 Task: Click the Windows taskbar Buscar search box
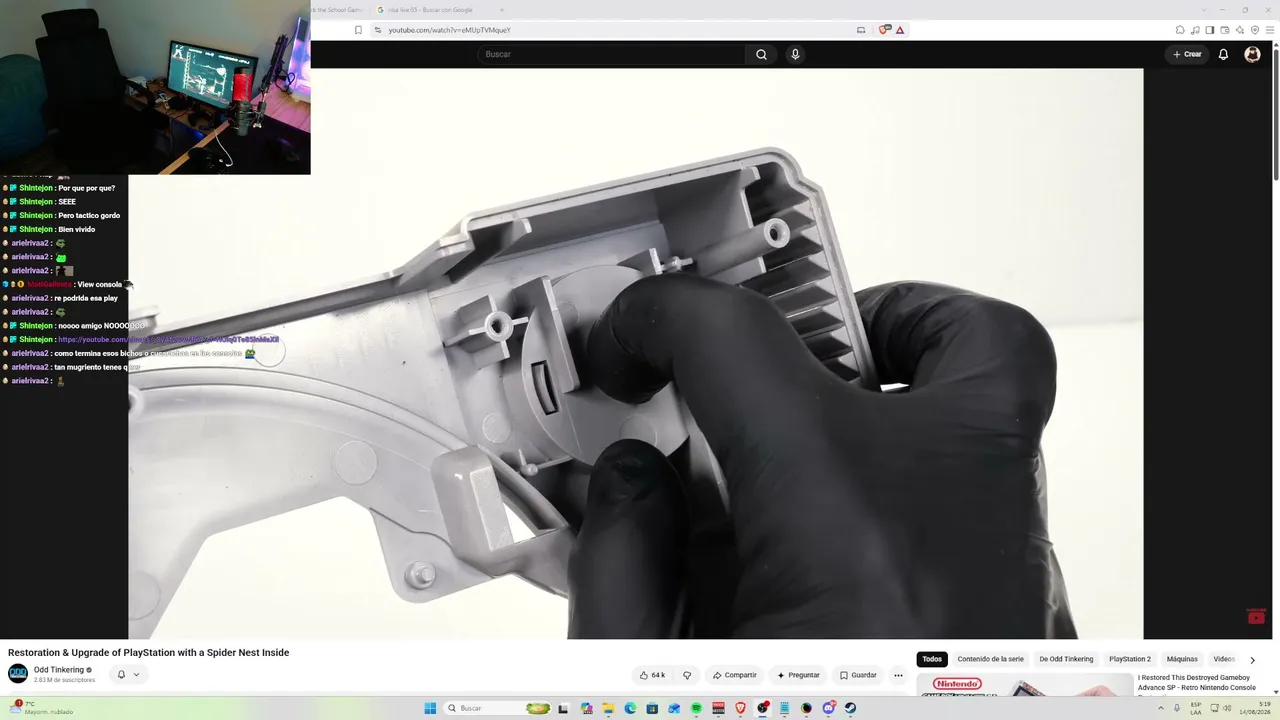[x=498, y=708]
